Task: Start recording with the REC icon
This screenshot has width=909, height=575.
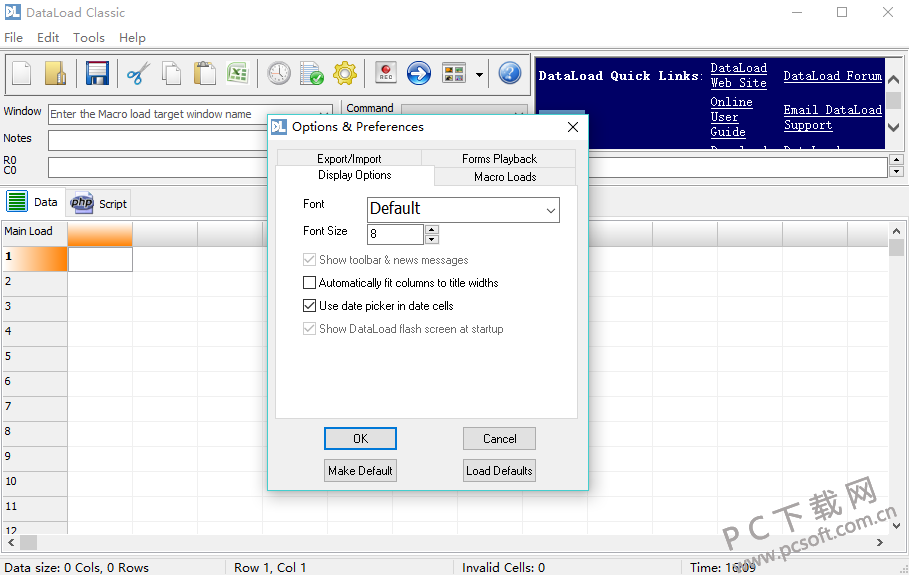Action: (x=386, y=73)
